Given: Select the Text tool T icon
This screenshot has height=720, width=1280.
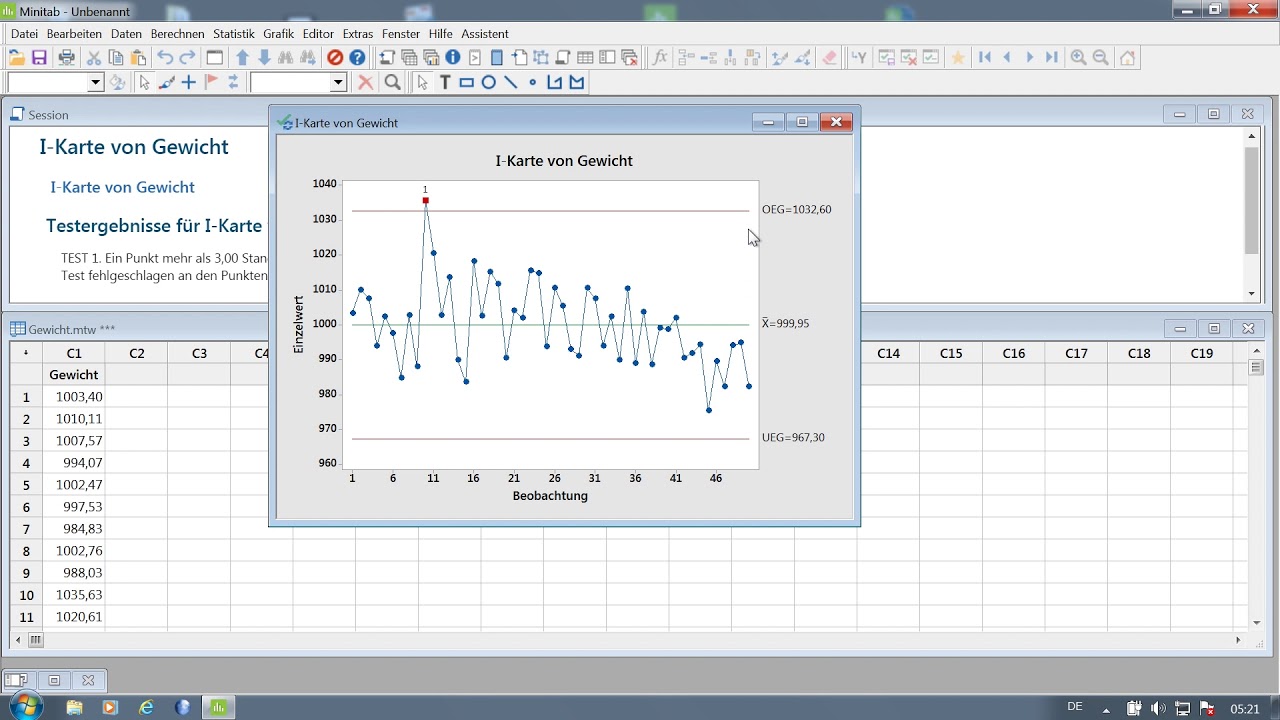Looking at the screenshot, I should coord(445,83).
